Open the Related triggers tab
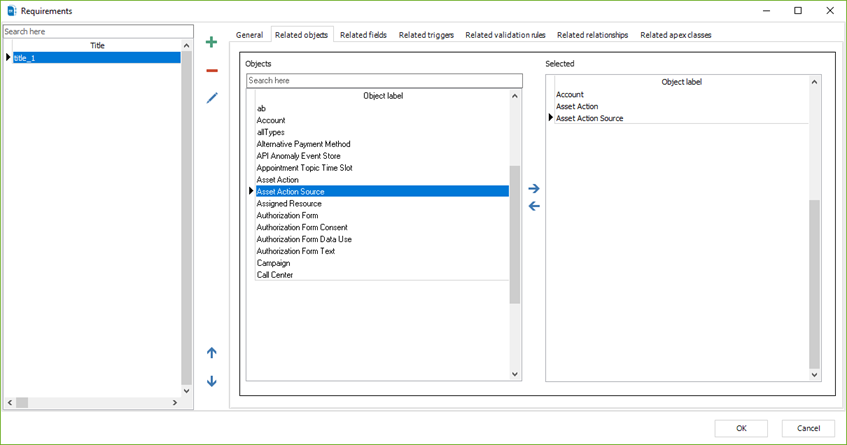 (x=426, y=35)
